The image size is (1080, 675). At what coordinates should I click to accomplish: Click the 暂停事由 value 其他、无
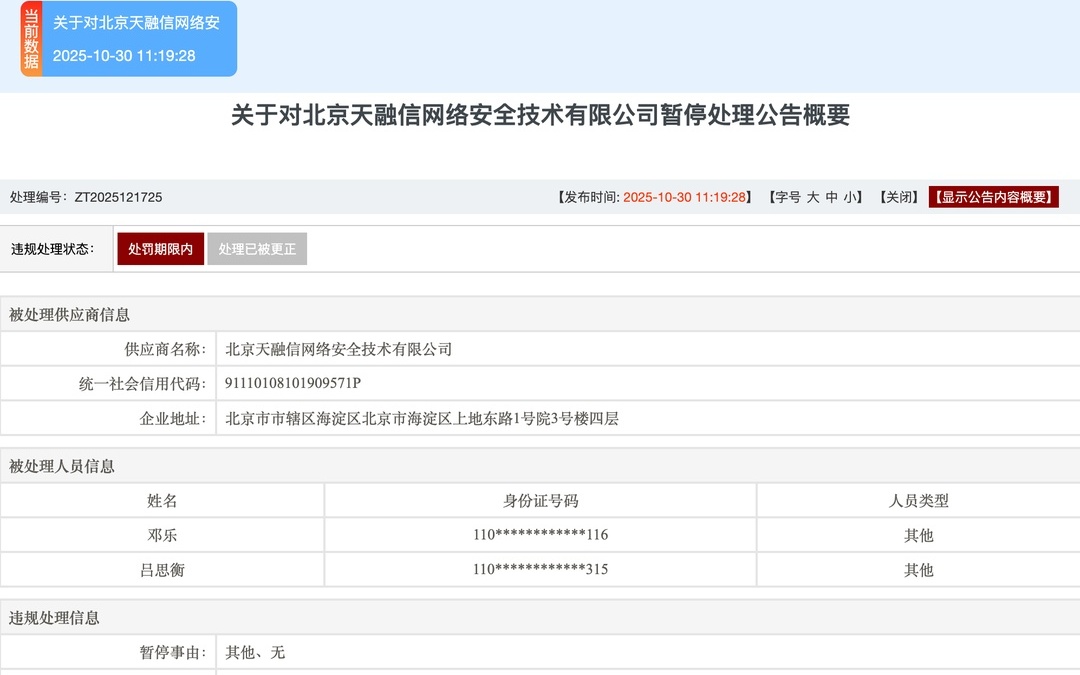[255, 652]
